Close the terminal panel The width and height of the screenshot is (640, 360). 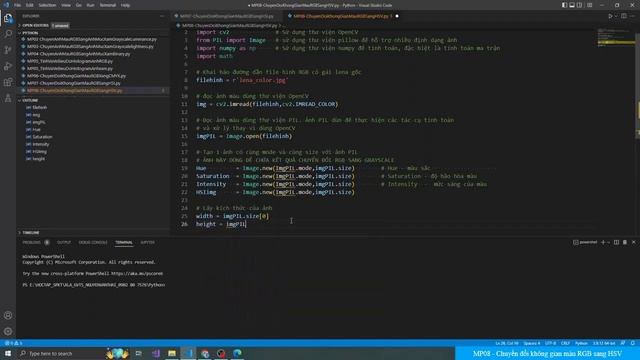tap(633, 242)
